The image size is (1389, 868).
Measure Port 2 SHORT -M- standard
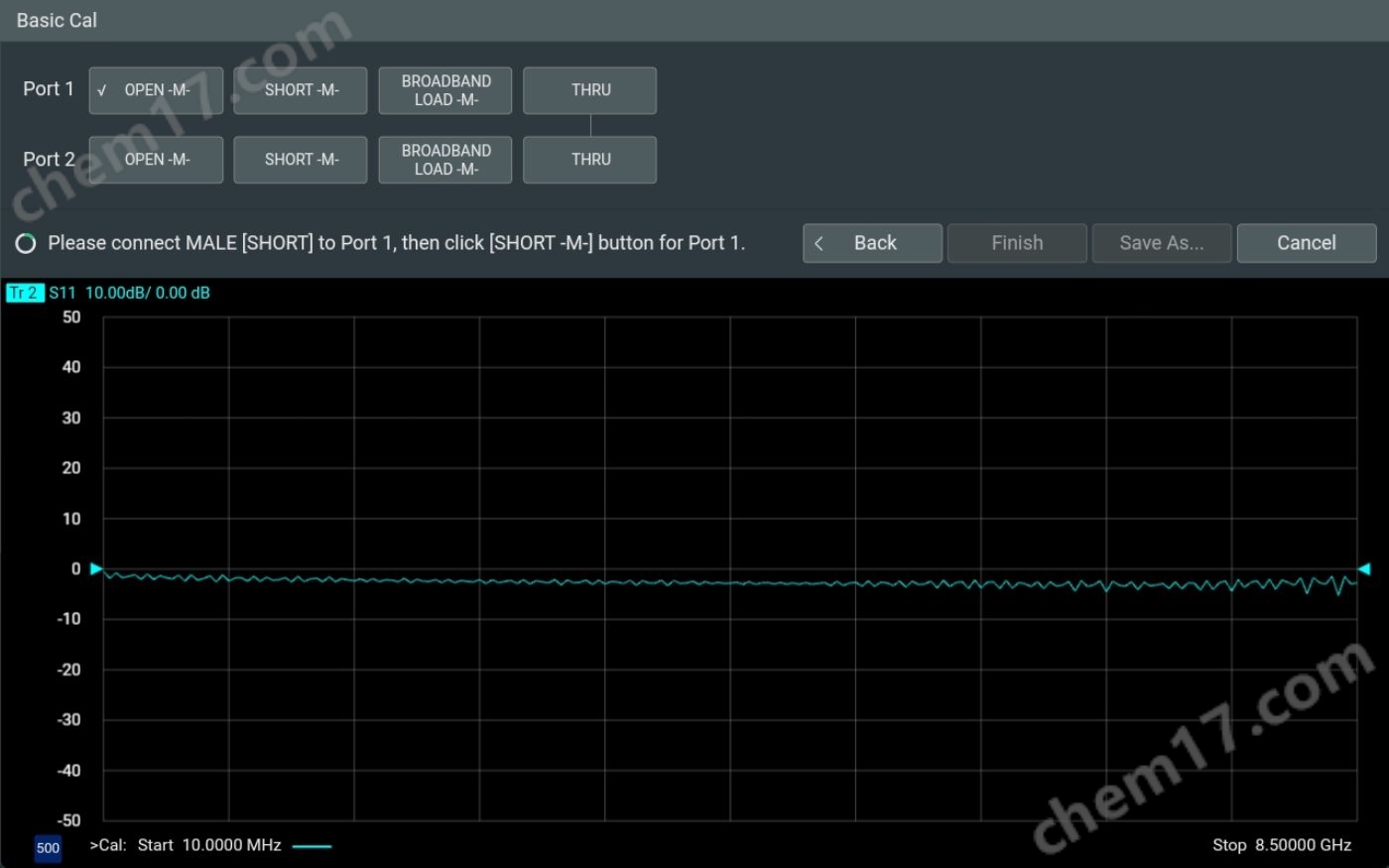[x=301, y=160]
